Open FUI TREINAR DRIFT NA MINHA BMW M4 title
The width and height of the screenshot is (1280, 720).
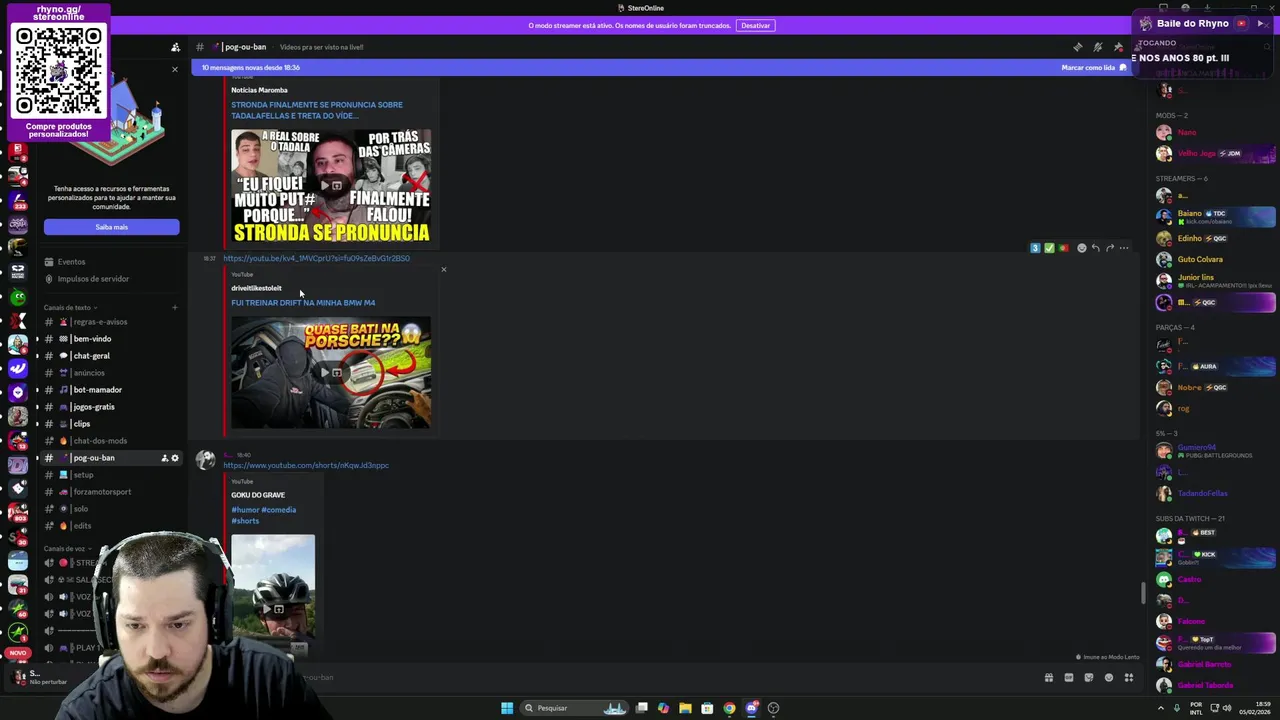[x=303, y=302]
